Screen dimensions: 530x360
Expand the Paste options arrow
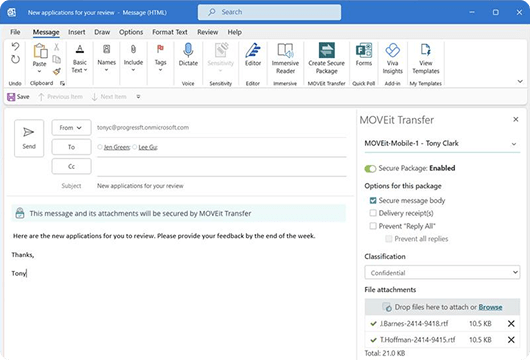click(x=39, y=71)
